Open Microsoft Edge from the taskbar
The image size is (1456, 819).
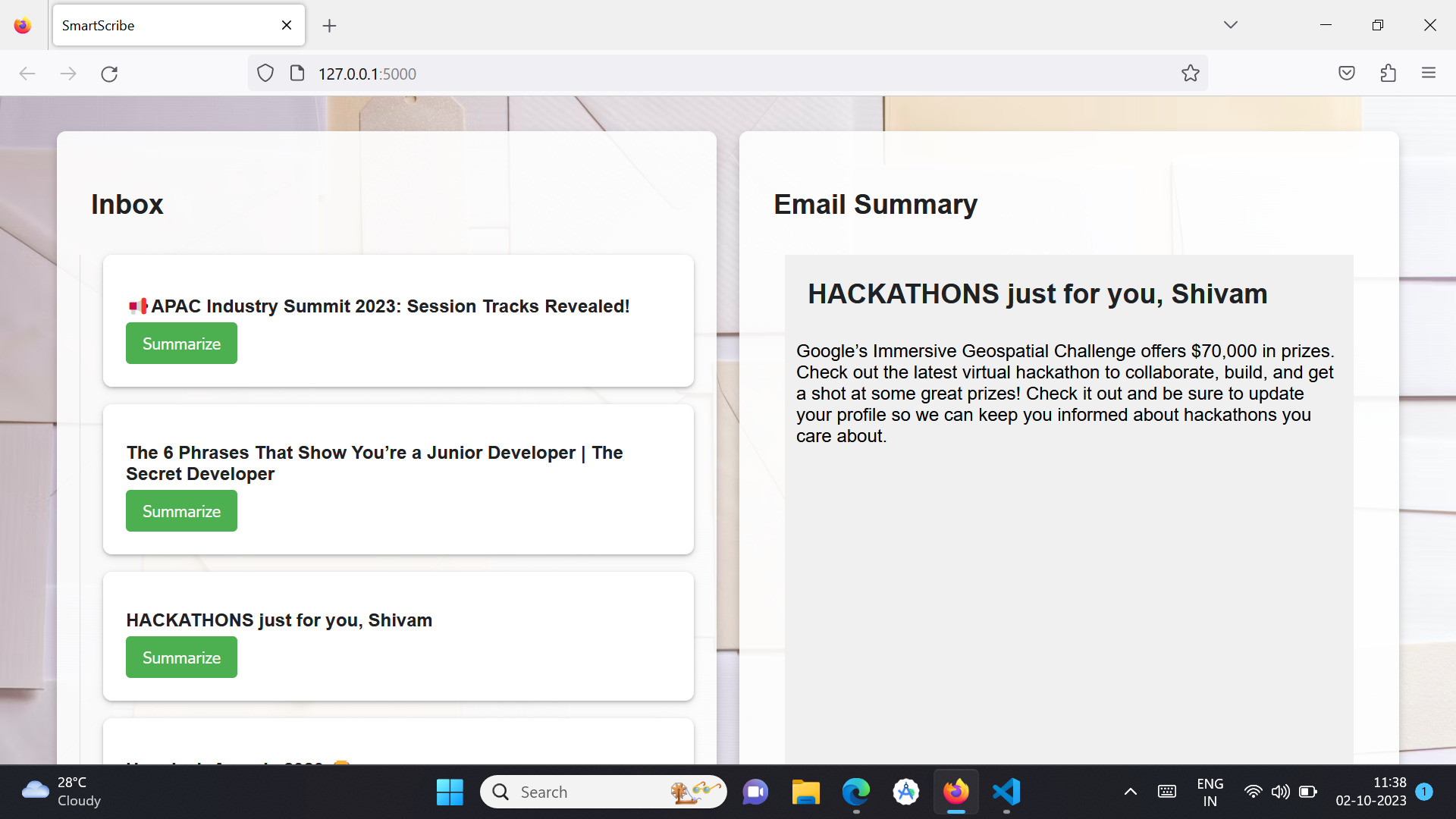pyautogui.click(x=855, y=792)
